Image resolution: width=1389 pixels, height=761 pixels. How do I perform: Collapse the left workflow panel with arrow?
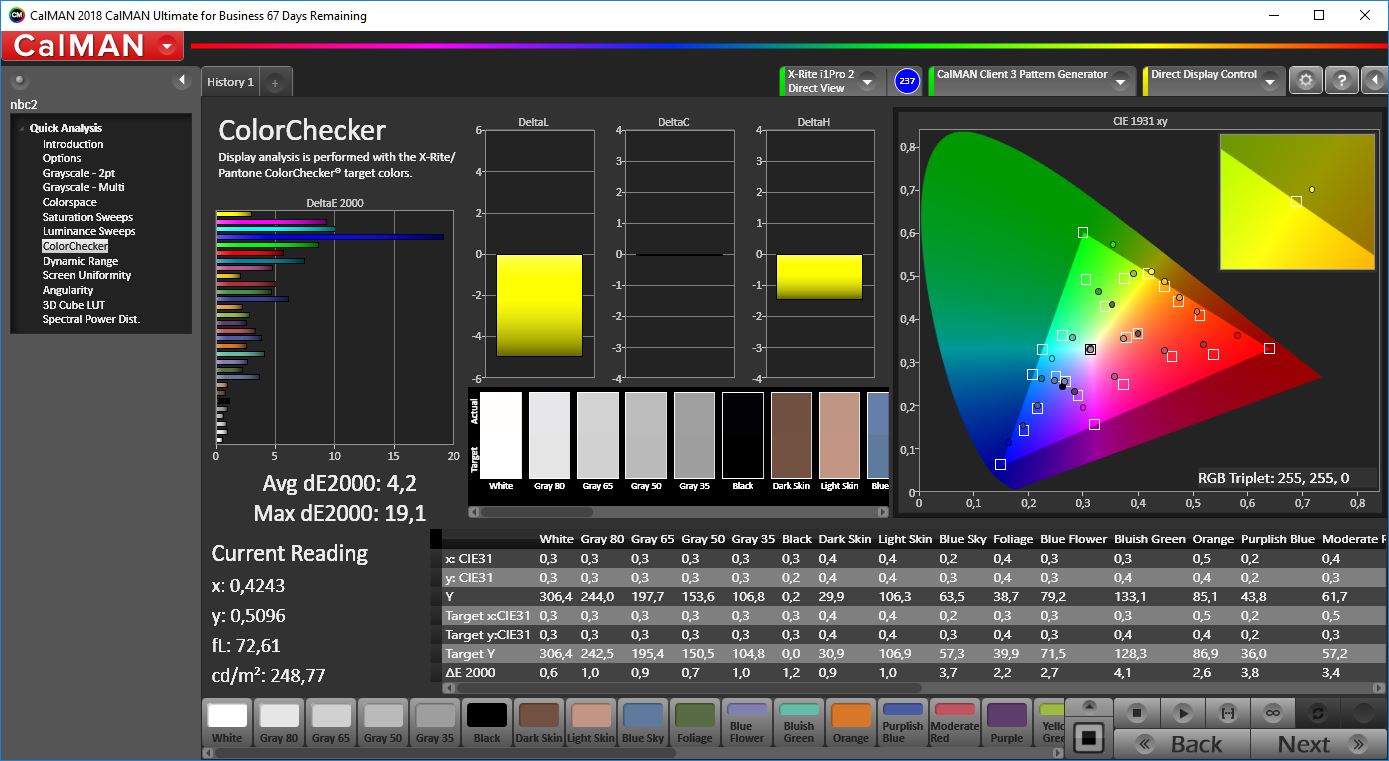coord(182,80)
